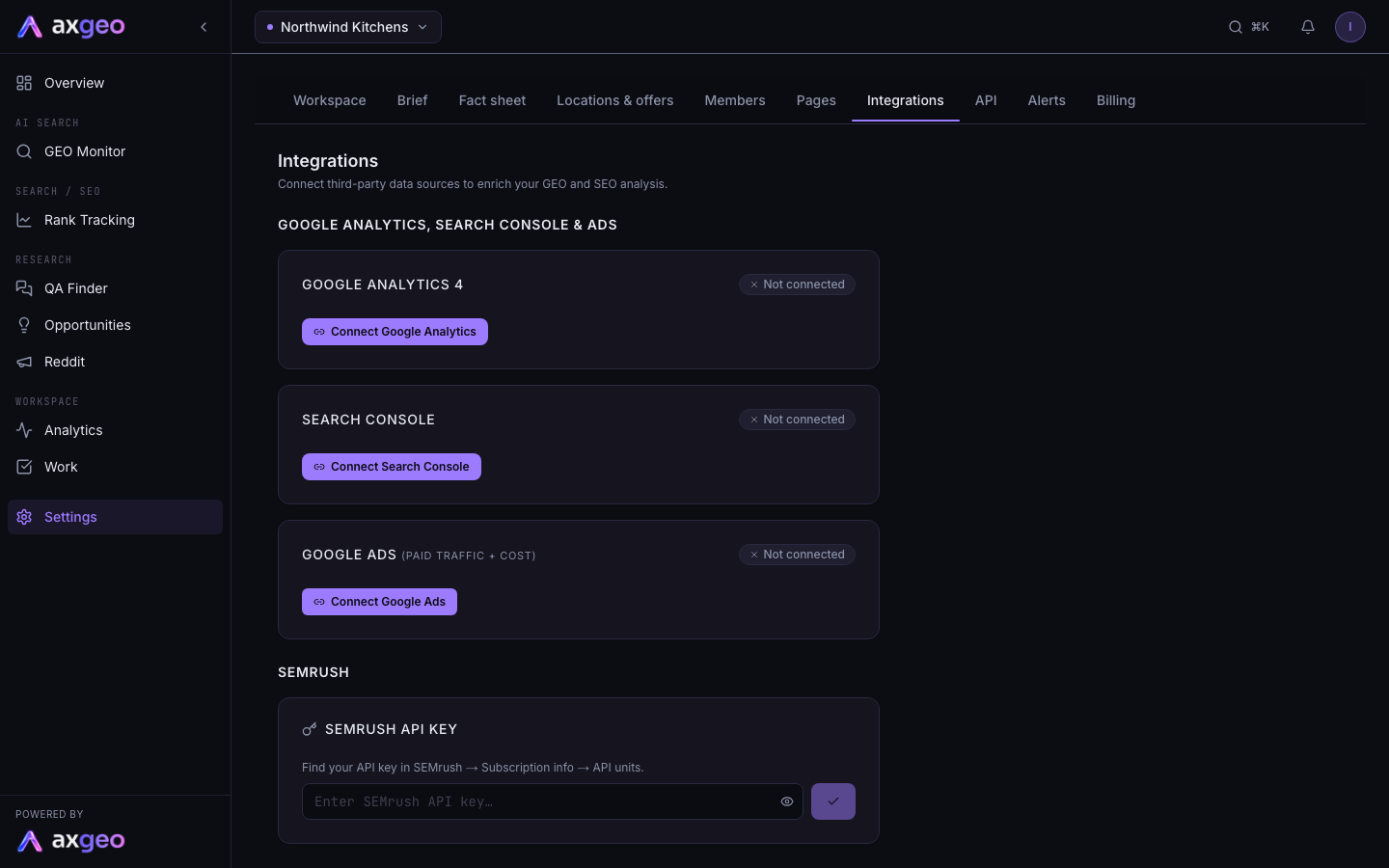Click Connect Google Ads button
This screenshot has width=1389, height=868.
tap(379, 602)
